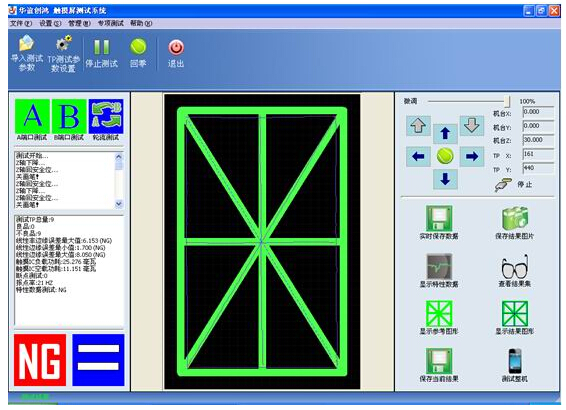Viewport: 566px width, 410px height.
Task: Open result set with glasses icon
Action: tap(515, 266)
